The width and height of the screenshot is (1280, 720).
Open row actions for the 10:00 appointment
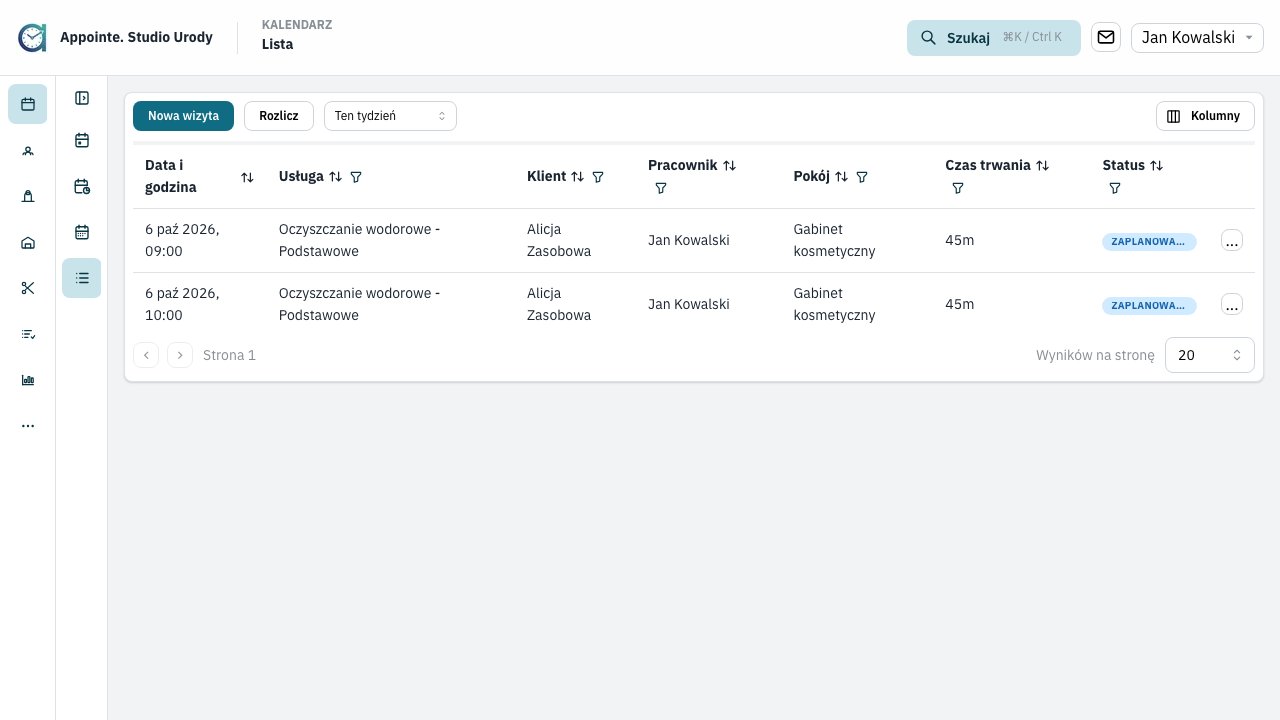click(x=1232, y=305)
